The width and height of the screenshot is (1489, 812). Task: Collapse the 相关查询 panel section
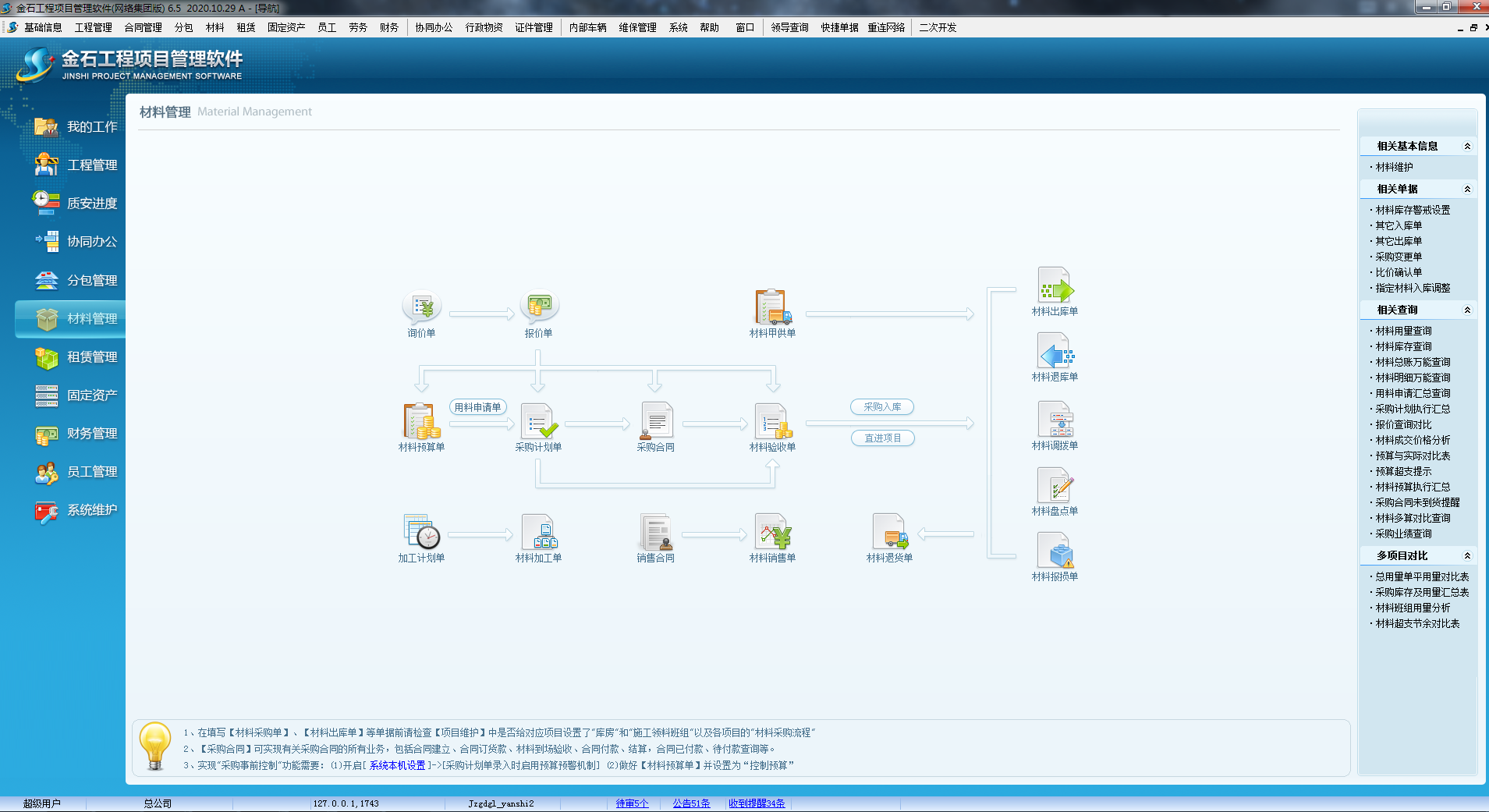point(1466,310)
